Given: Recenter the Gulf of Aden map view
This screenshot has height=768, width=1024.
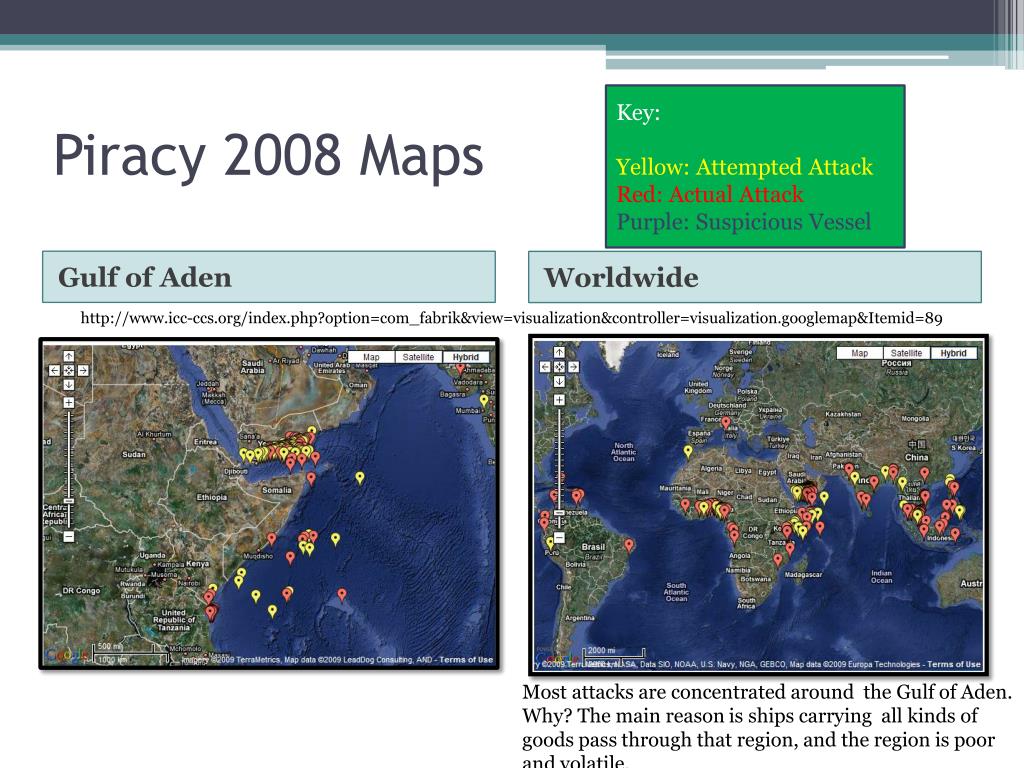Looking at the screenshot, I should click(69, 370).
